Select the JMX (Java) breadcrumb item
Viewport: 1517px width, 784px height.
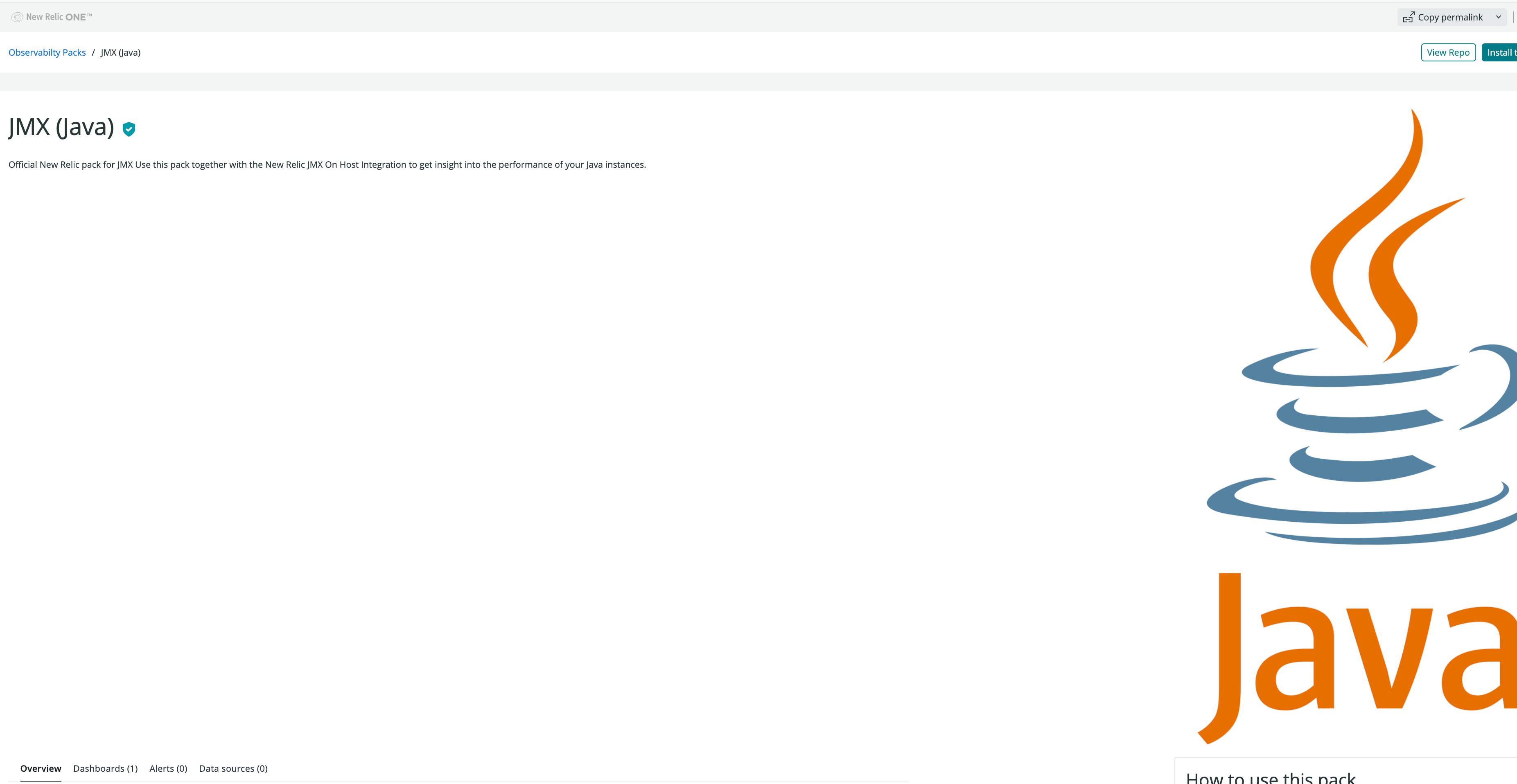pyautogui.click(x=120, y=52)
